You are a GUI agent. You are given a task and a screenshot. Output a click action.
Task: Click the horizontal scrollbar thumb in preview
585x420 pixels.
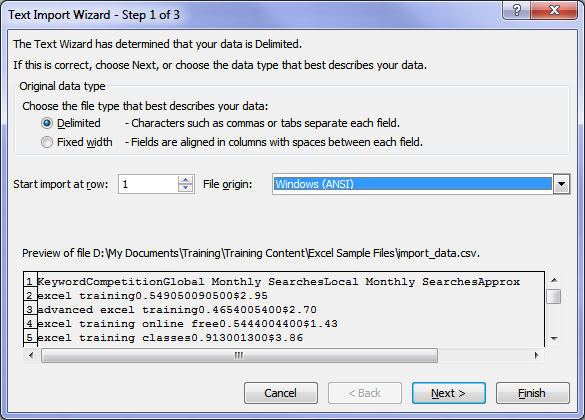239,355
